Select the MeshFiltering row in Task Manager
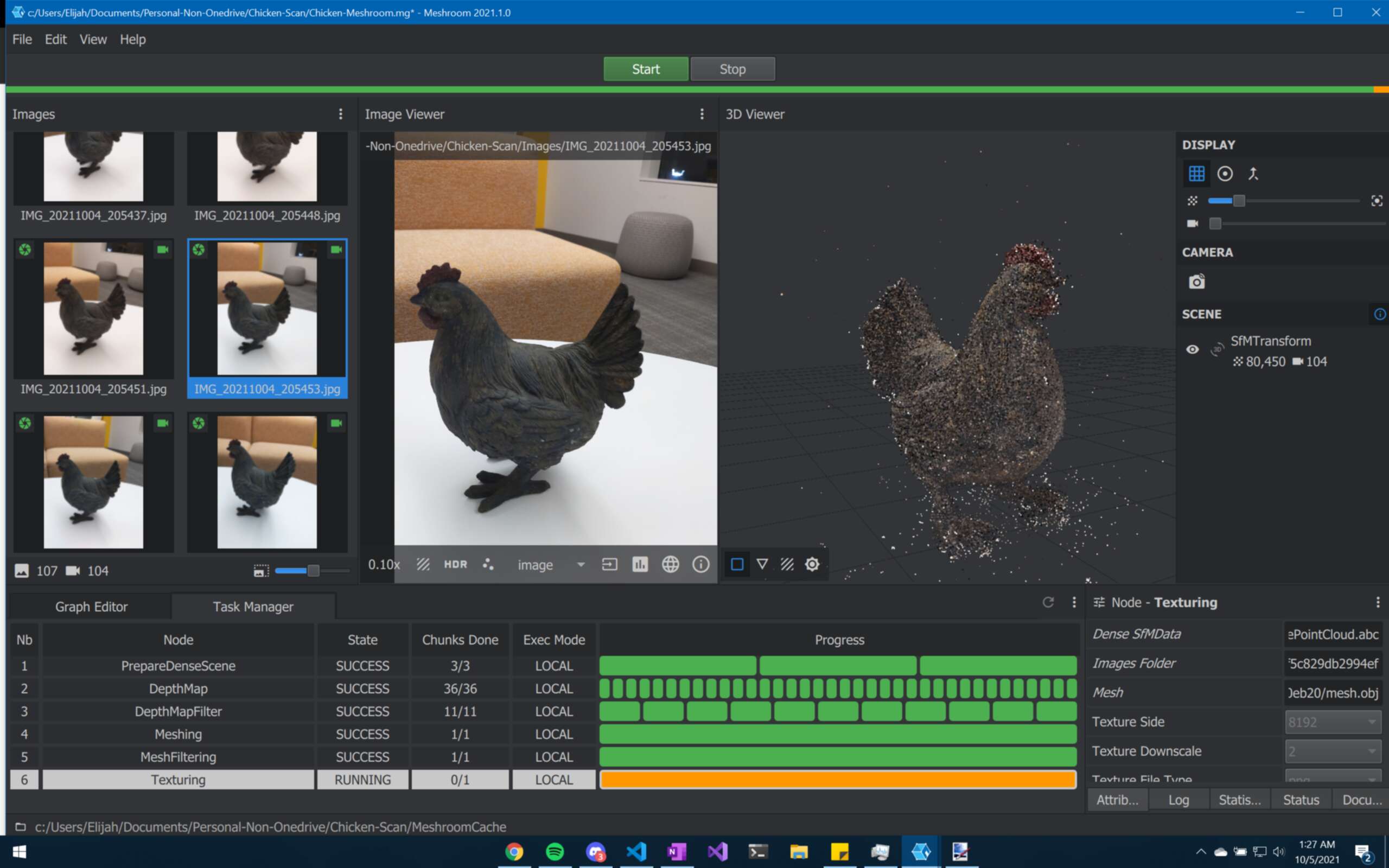 pyautogui.click(x=543, y=757)
